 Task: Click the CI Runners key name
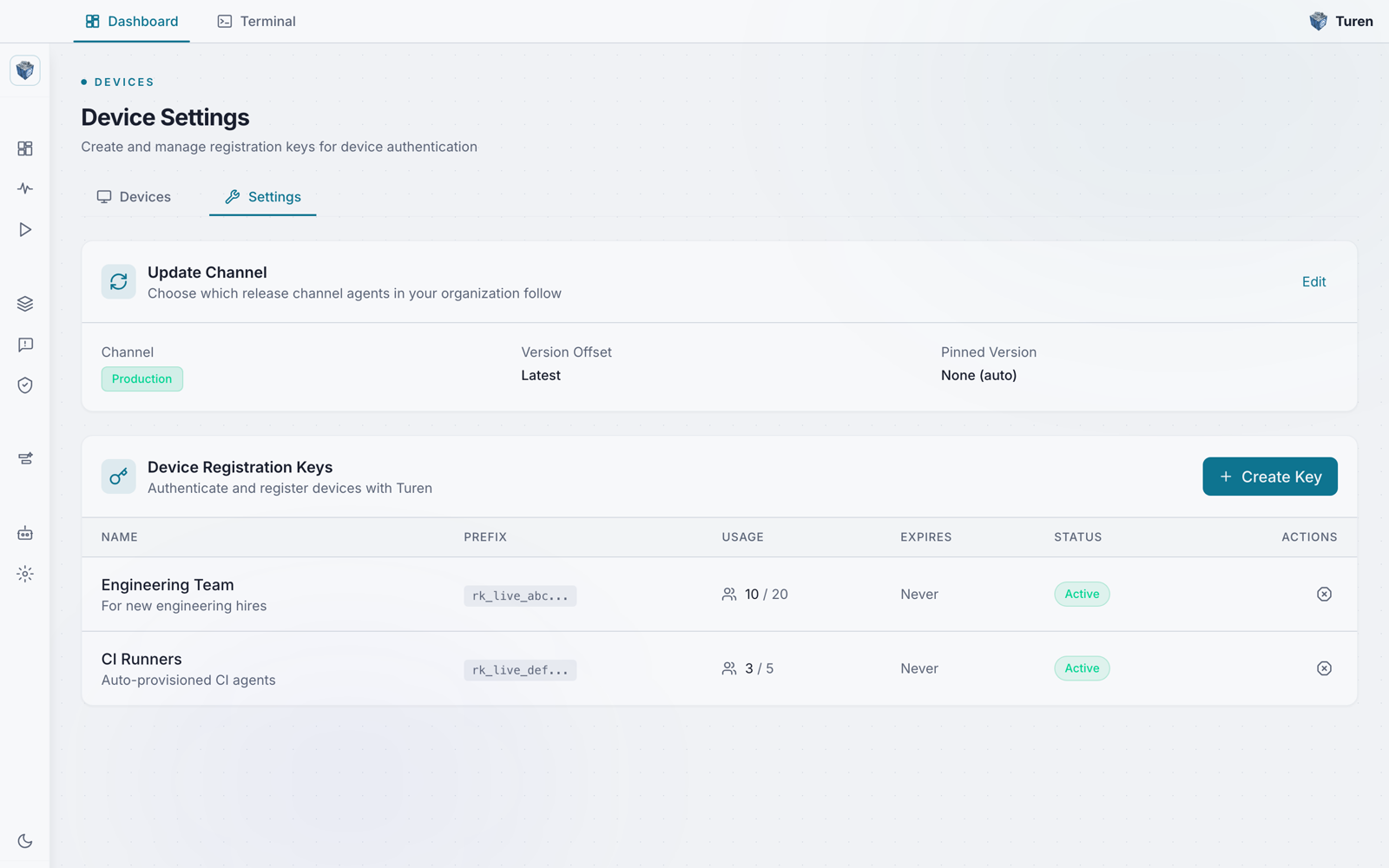click(142, 659)
